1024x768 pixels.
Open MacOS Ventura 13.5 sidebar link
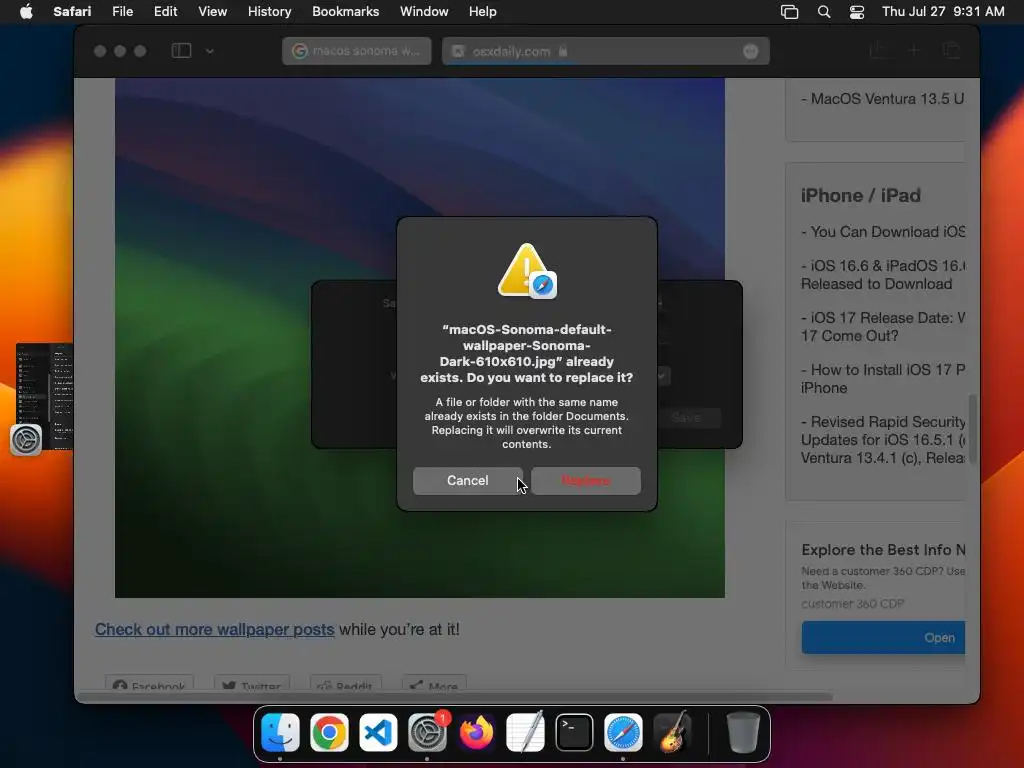[x=882, y=99]
